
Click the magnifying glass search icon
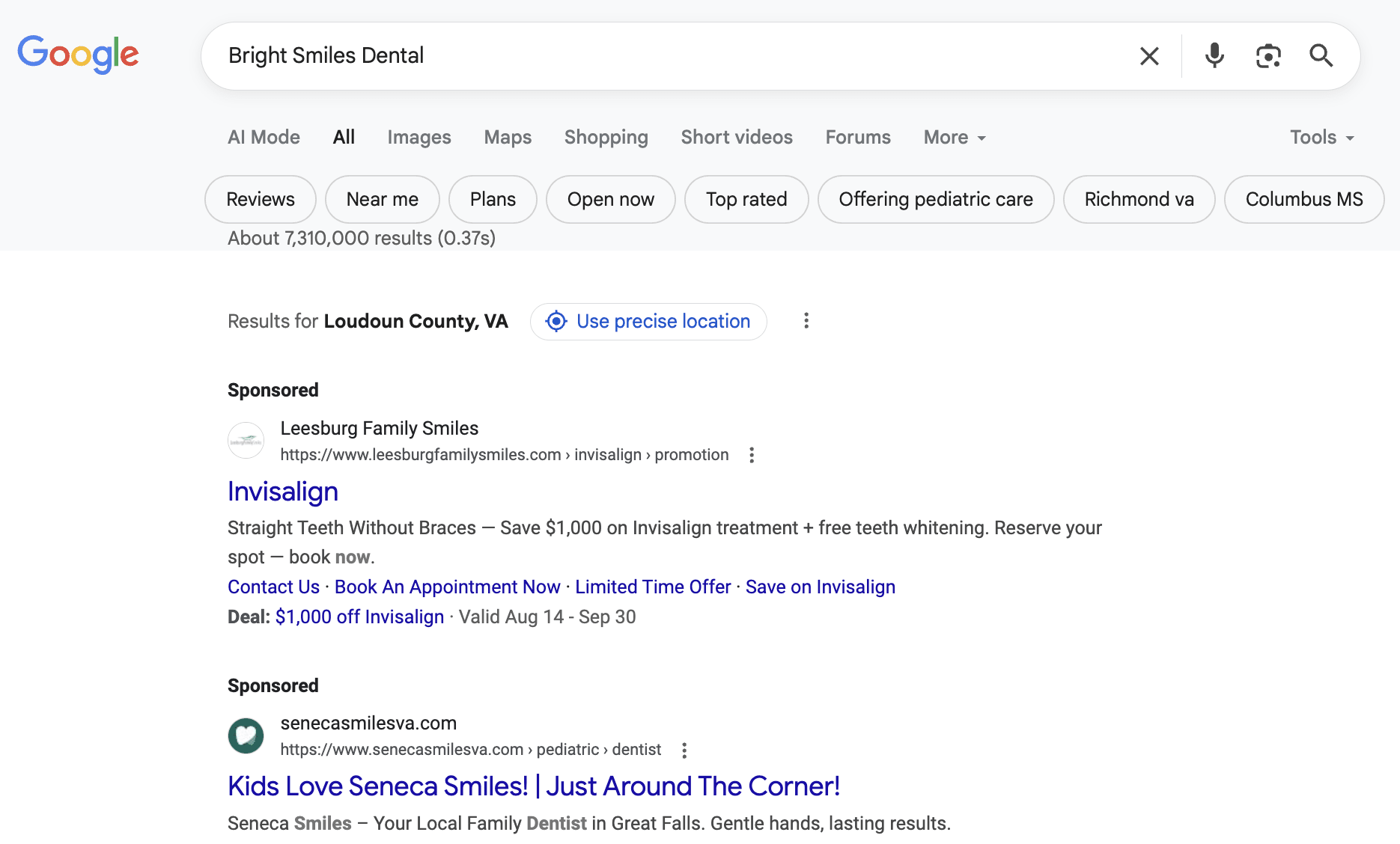(1321, 55)
